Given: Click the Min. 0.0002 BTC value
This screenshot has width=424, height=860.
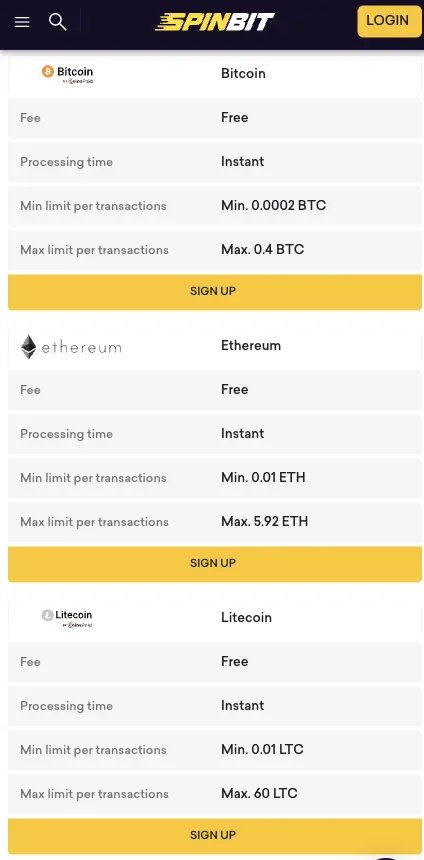Looking at the screenshot, I should (273, 206).
